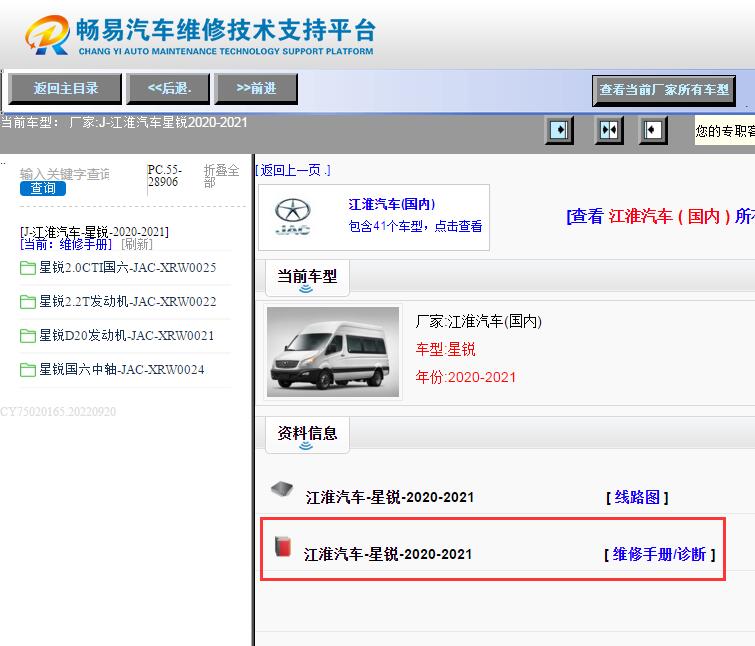Select the 当前车型 tab

(307, 278)
